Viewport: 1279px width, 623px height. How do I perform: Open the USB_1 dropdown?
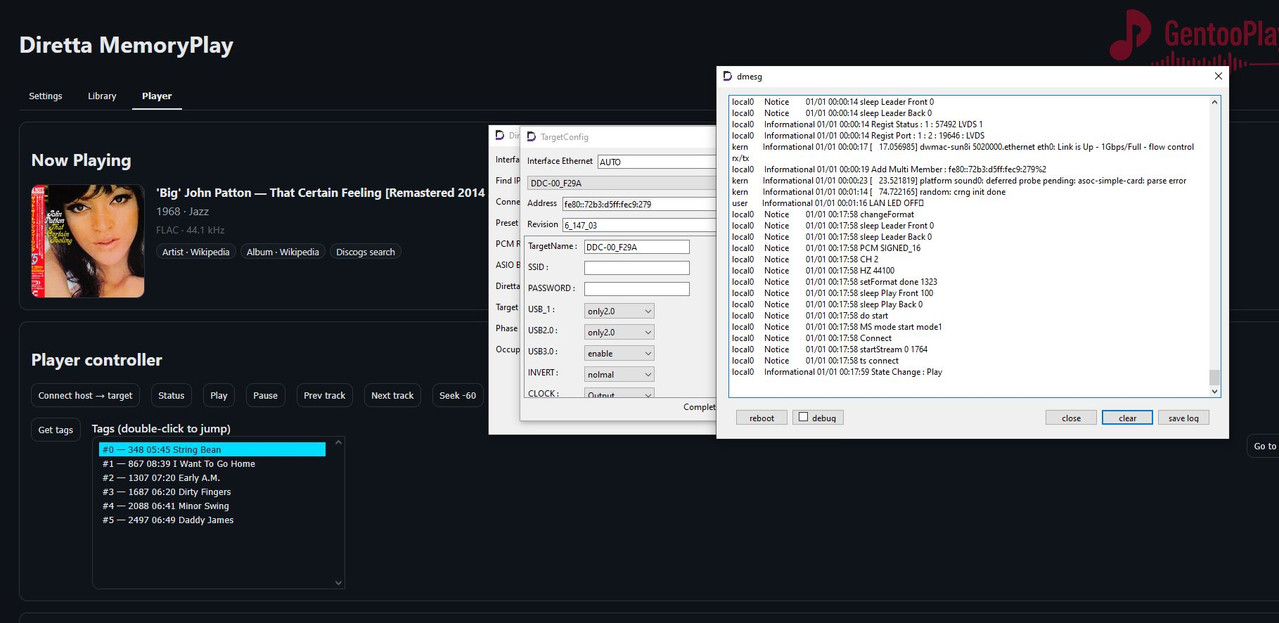(x=619, y=311)
